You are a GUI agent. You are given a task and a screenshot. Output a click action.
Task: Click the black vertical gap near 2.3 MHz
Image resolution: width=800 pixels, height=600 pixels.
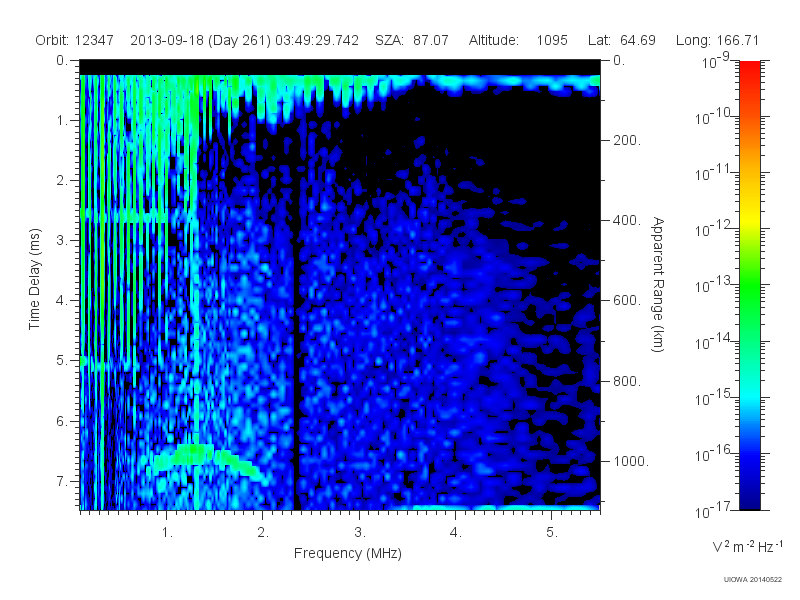click(296, 357)
